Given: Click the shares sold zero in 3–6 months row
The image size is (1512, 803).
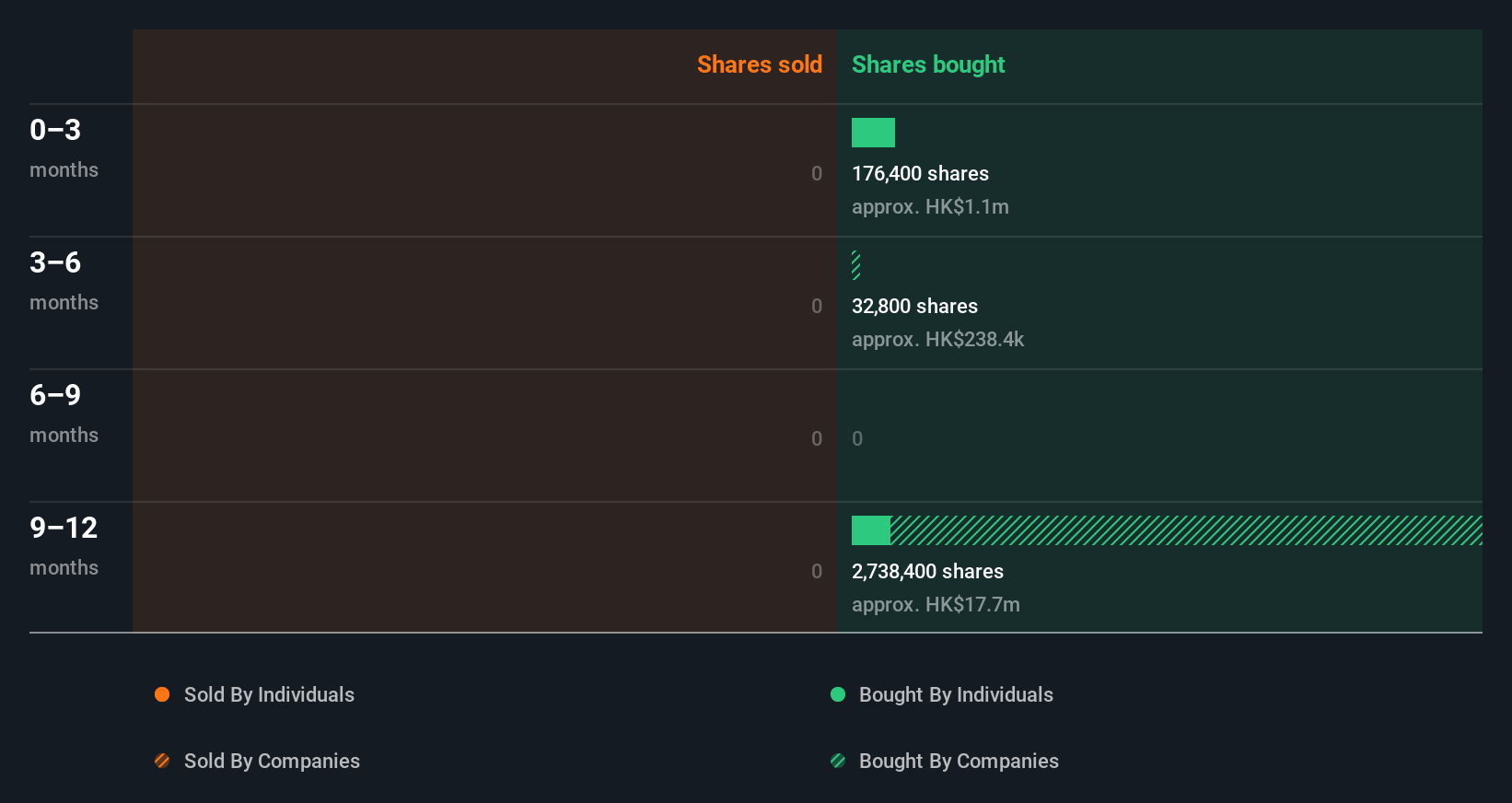Looking at the screenshot, I should point(817,306).
